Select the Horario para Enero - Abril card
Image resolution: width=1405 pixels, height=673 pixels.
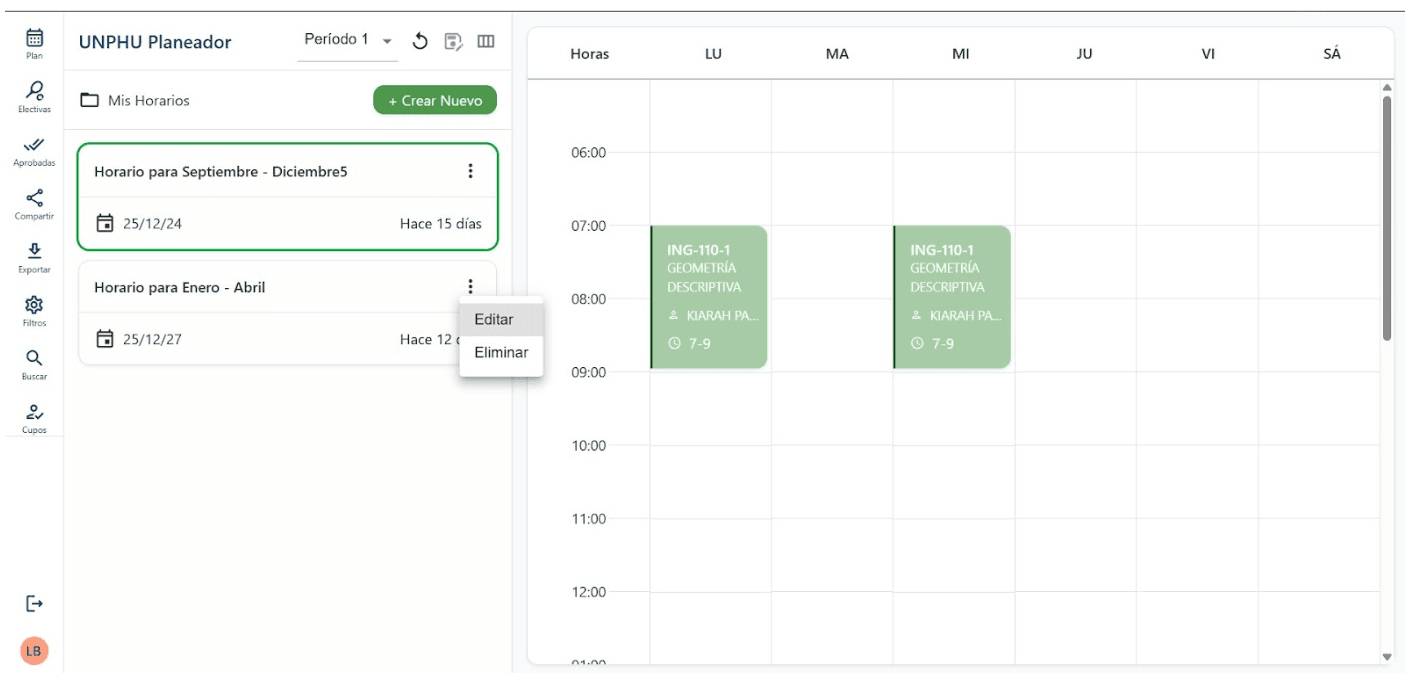(288, 313)
